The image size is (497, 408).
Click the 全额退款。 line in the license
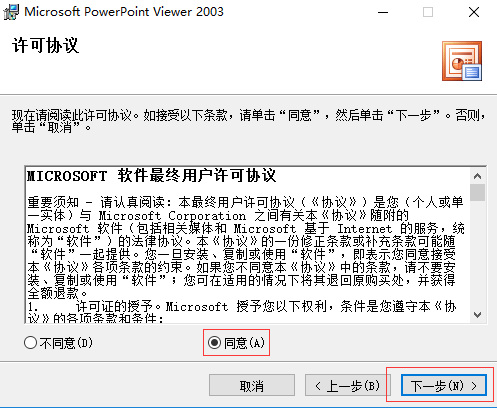point(58,293)
